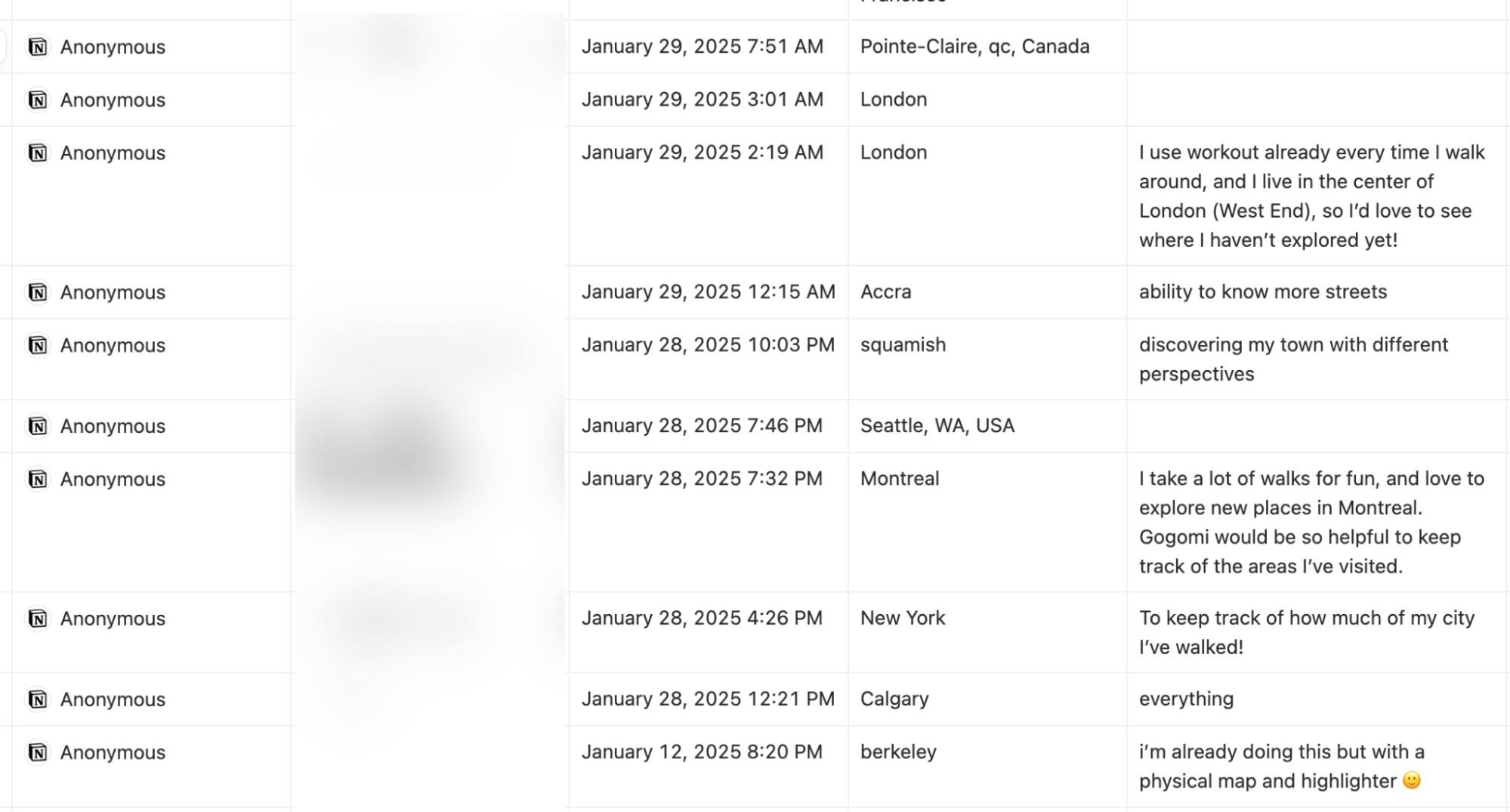The height and width of the screenshot is (812, 1510).
Task: Click the 'Seattle, WA, USA' location cell
Action: (x=937, y=426)
